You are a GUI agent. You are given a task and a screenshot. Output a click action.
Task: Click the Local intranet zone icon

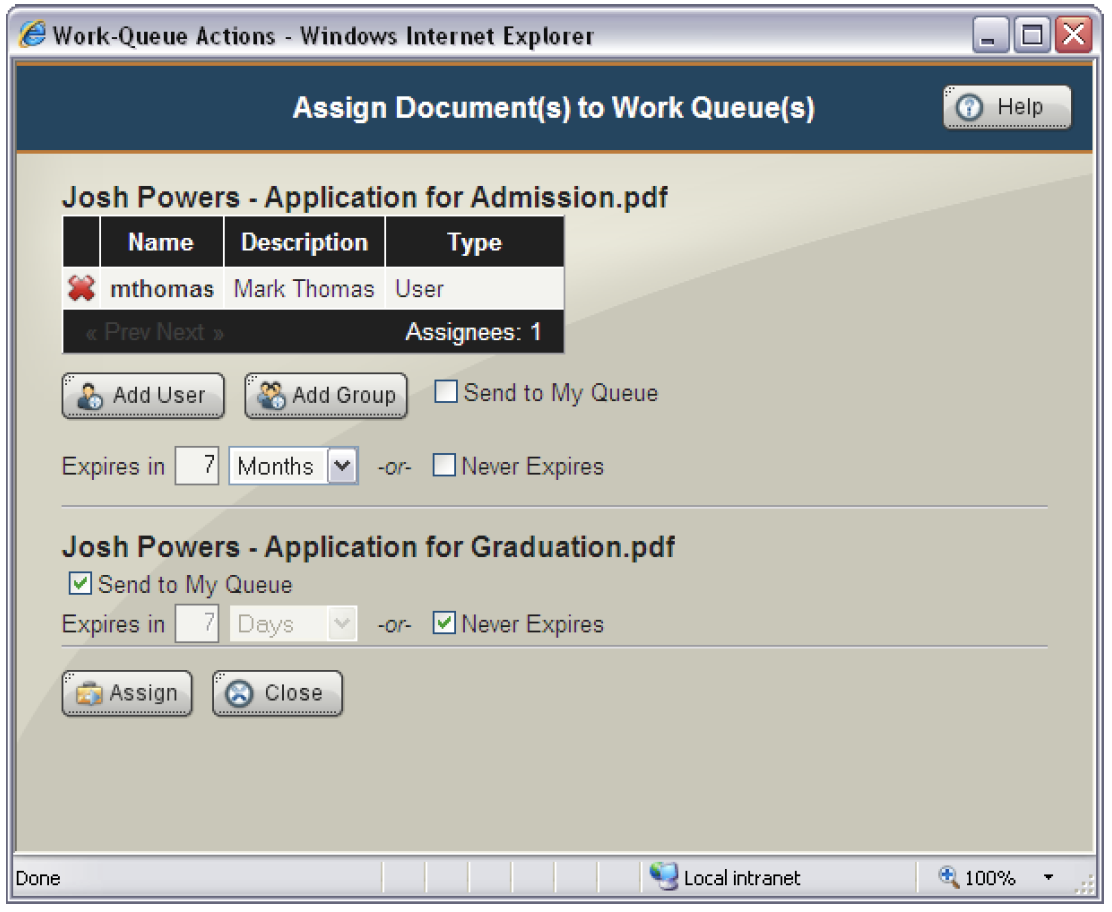click(x=664, y=877)
